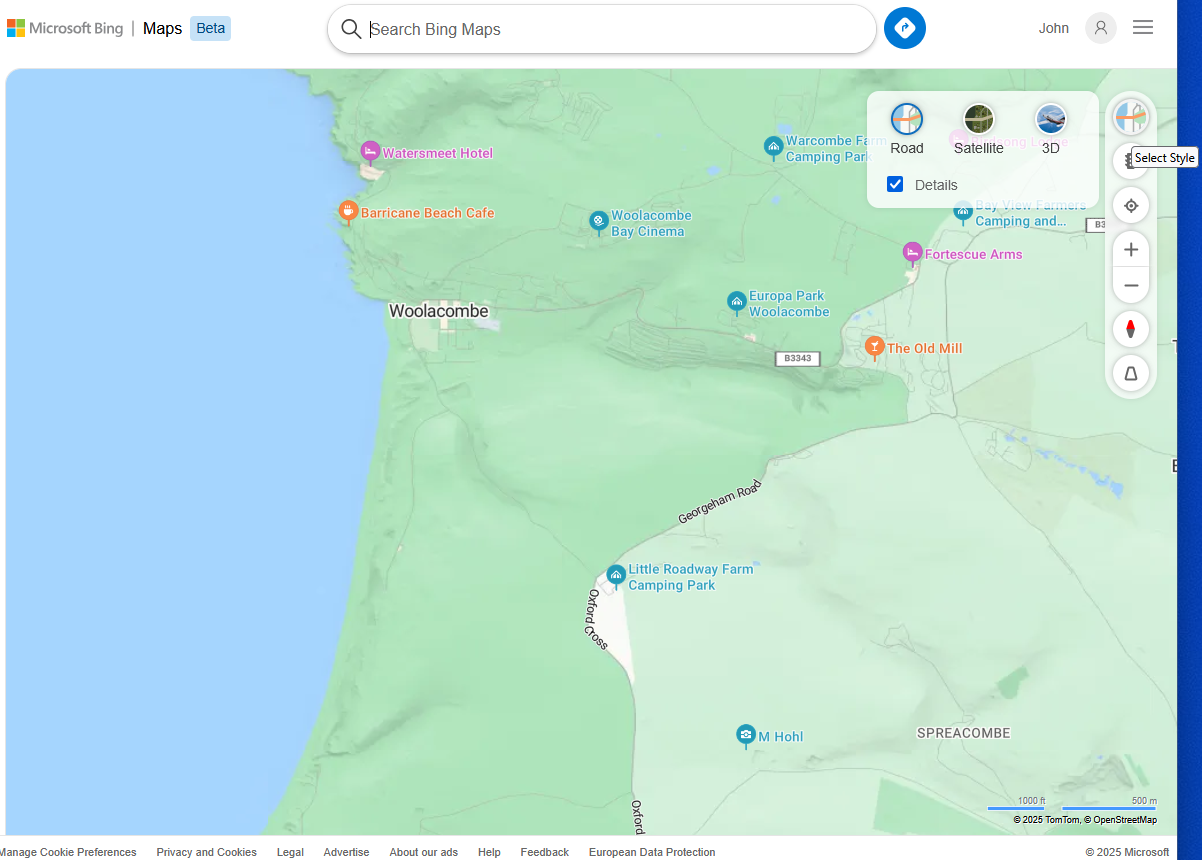Click the John user name
This screenshot has width=1202, height=860.
click(1054, 28)
